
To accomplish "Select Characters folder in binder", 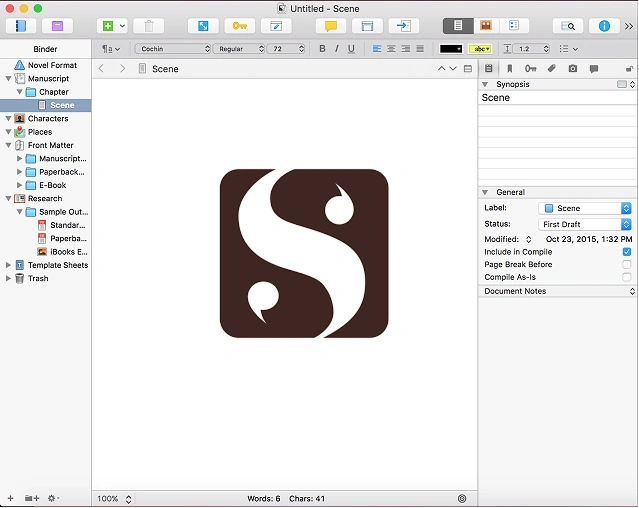I will click(x=46, y=119).
